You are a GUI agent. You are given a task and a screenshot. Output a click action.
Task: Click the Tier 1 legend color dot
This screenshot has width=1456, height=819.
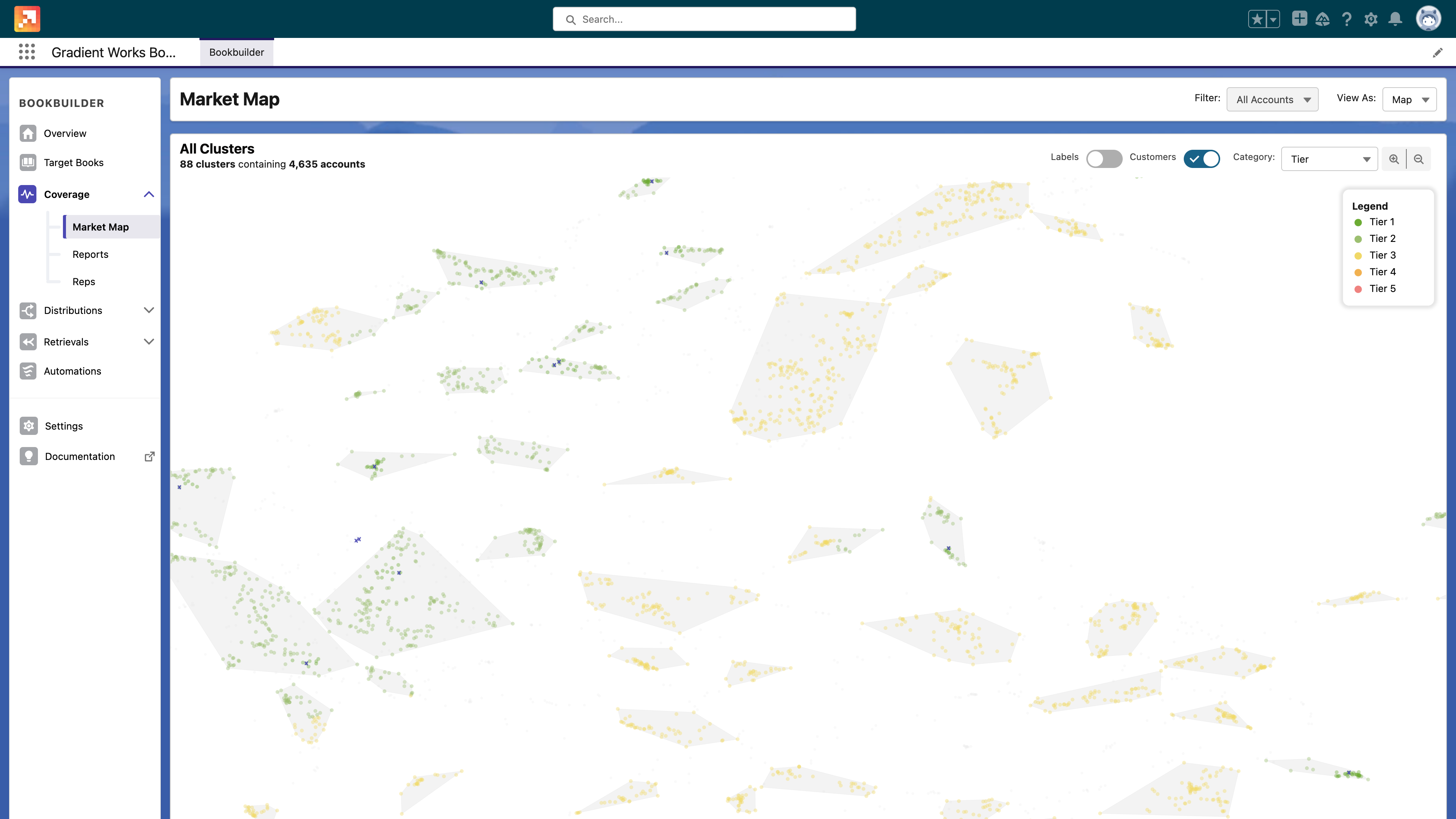(1358, 222)
